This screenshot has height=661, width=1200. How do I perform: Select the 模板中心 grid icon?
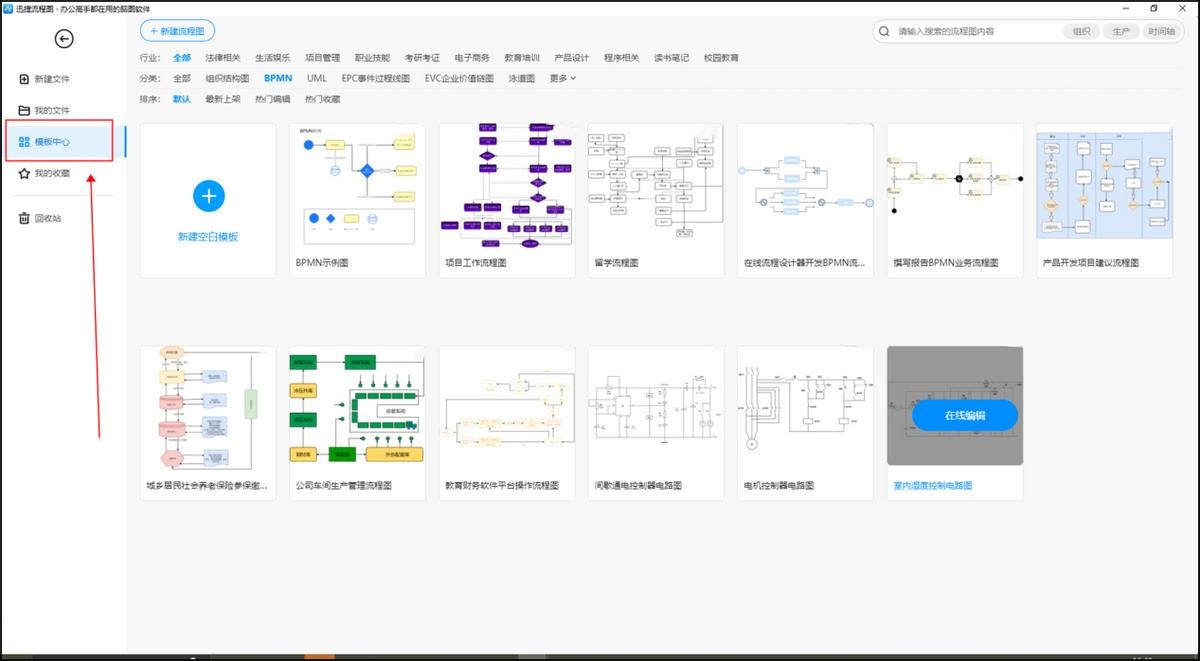click(x=25, y=142)
